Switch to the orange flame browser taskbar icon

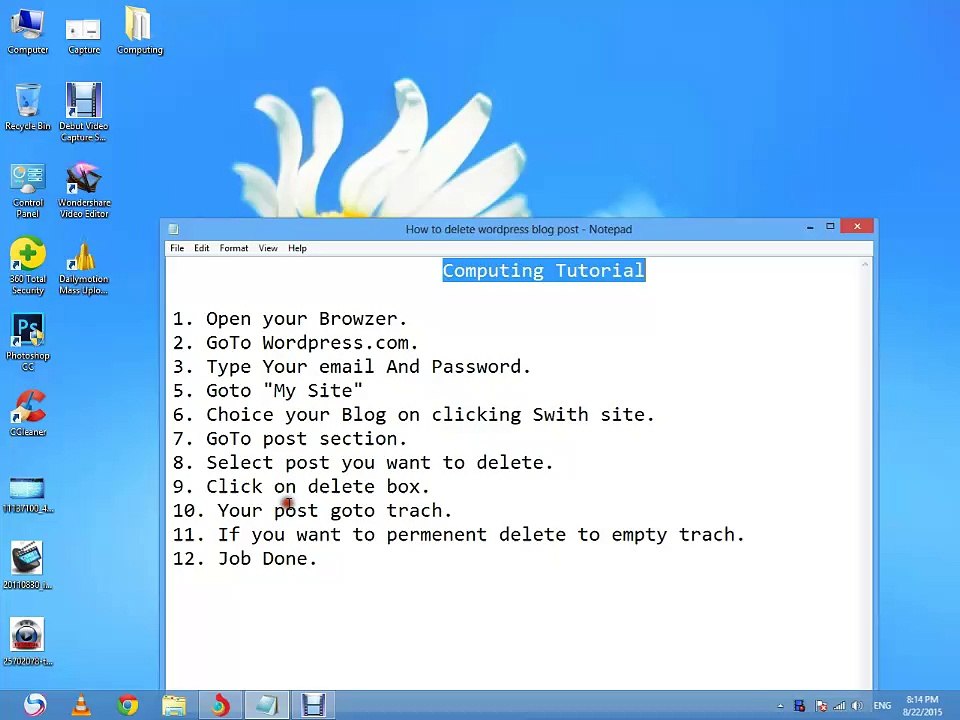point(220,705)
